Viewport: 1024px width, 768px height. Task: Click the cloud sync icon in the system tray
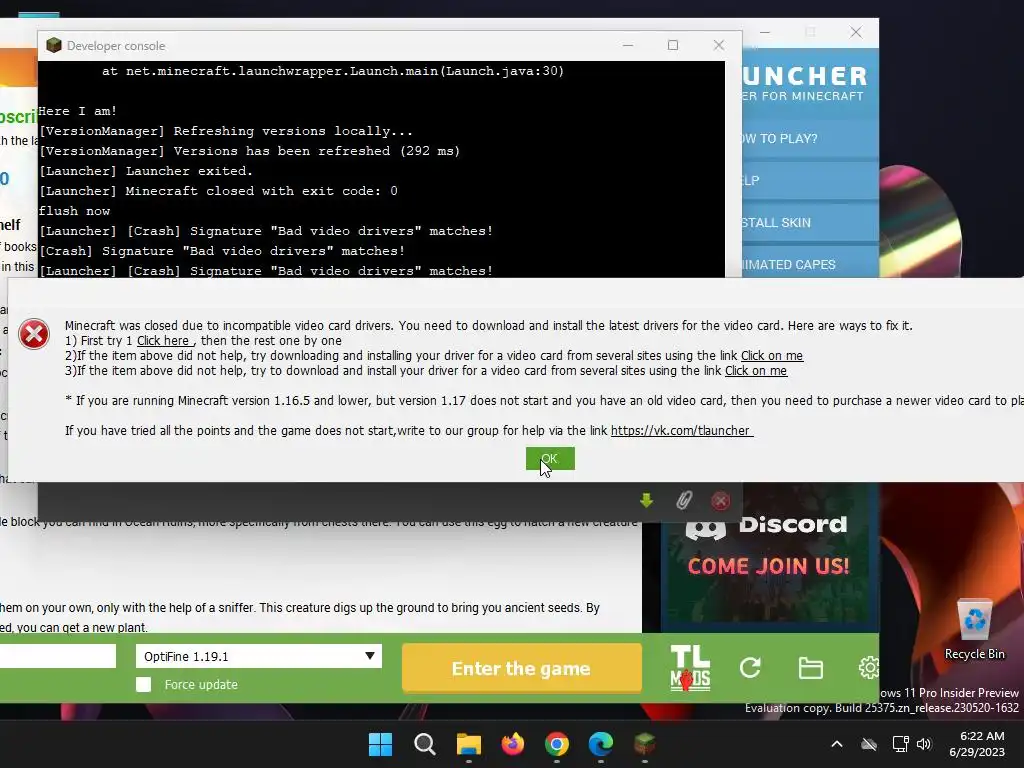tap(869, 744)
